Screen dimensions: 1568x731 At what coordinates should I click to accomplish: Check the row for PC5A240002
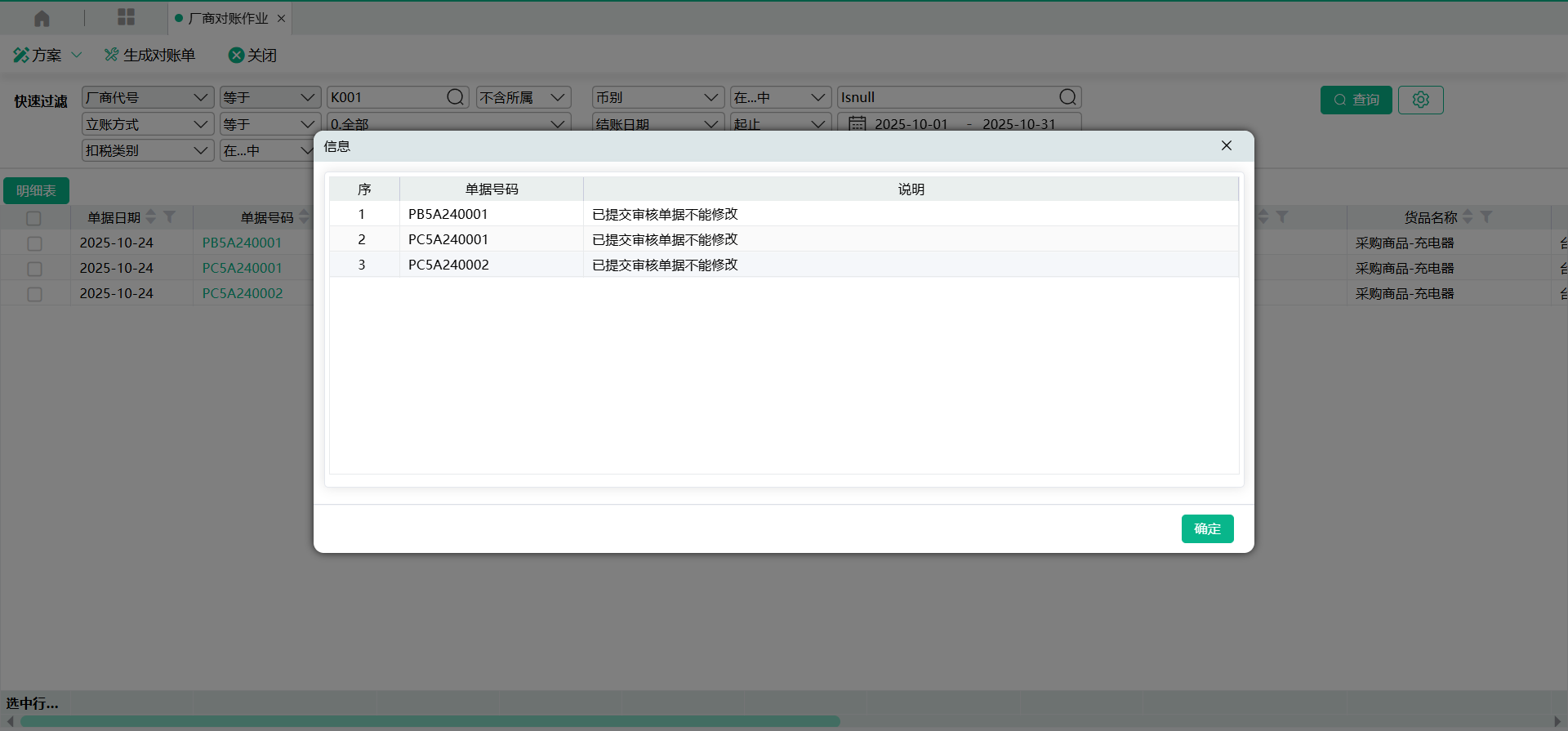tap(34, 294)
